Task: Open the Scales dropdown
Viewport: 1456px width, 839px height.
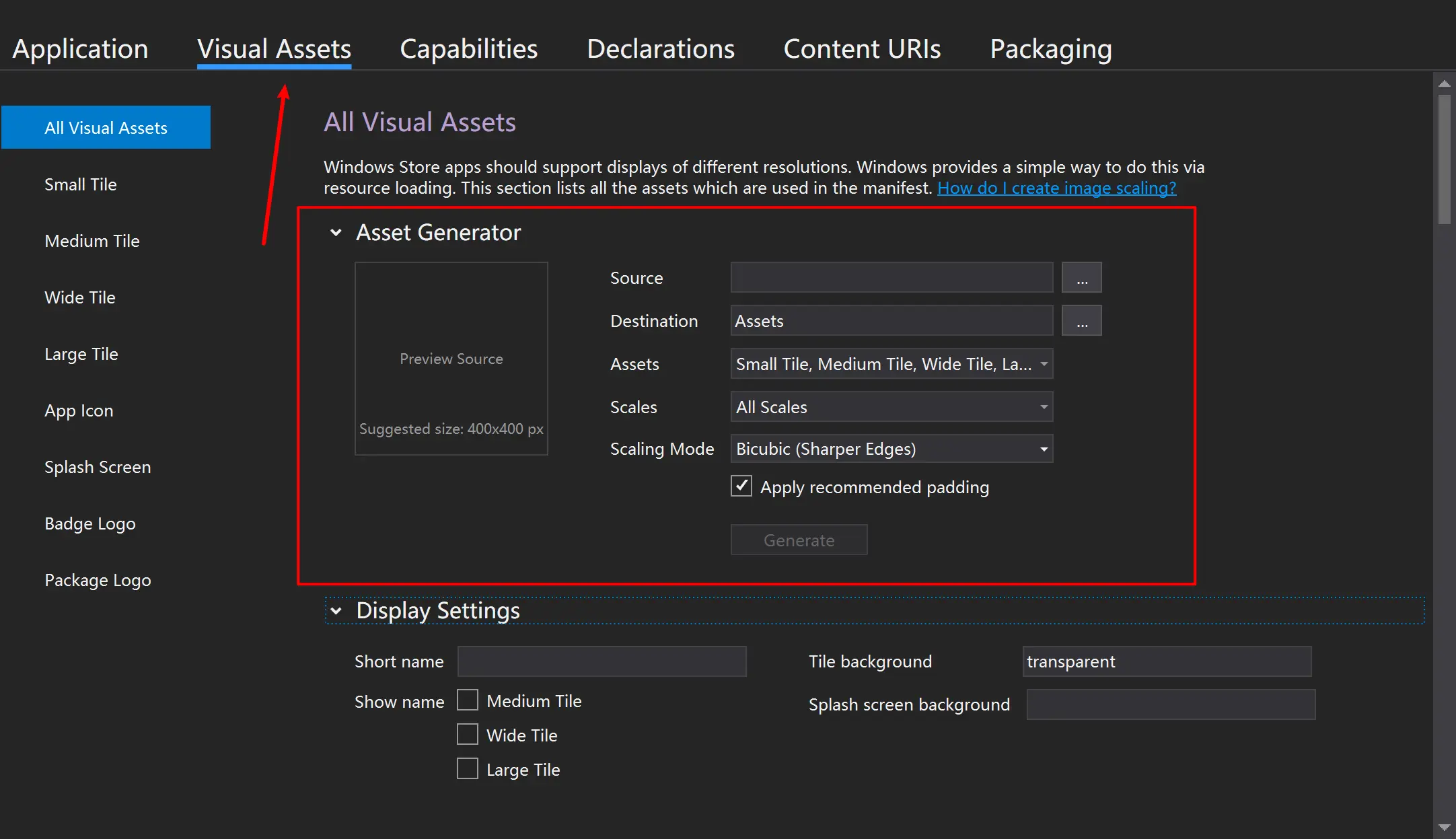Action: [891, 407]
